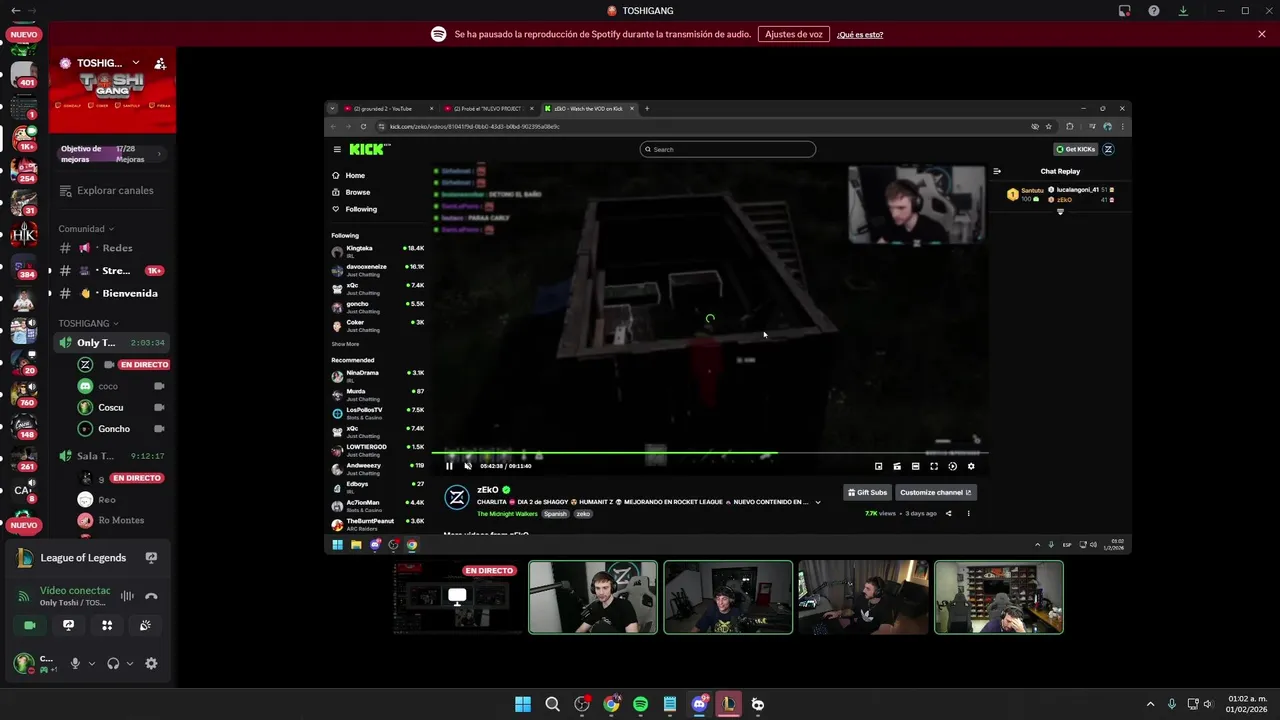This screenshot has width=1280, height=720.
Task: Click the microphone icon in the system tray
Action: 1171,704
